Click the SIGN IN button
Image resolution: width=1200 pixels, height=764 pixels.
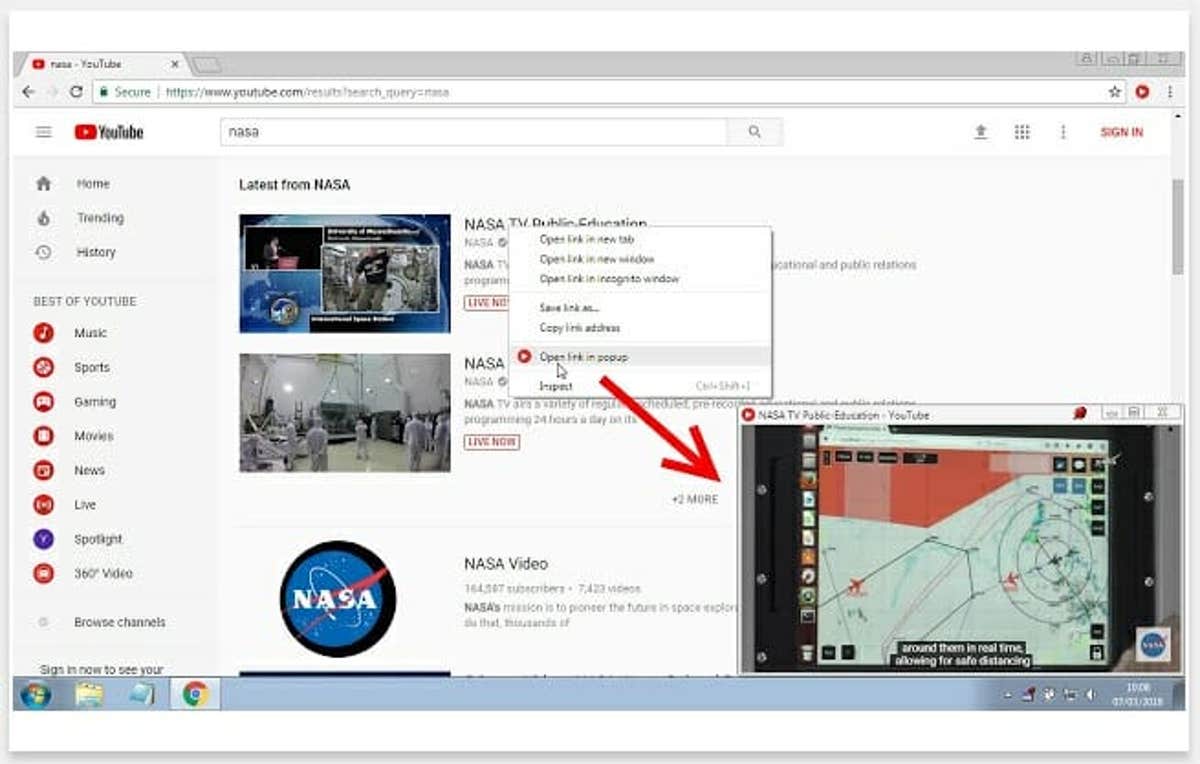click(1121, 132)
